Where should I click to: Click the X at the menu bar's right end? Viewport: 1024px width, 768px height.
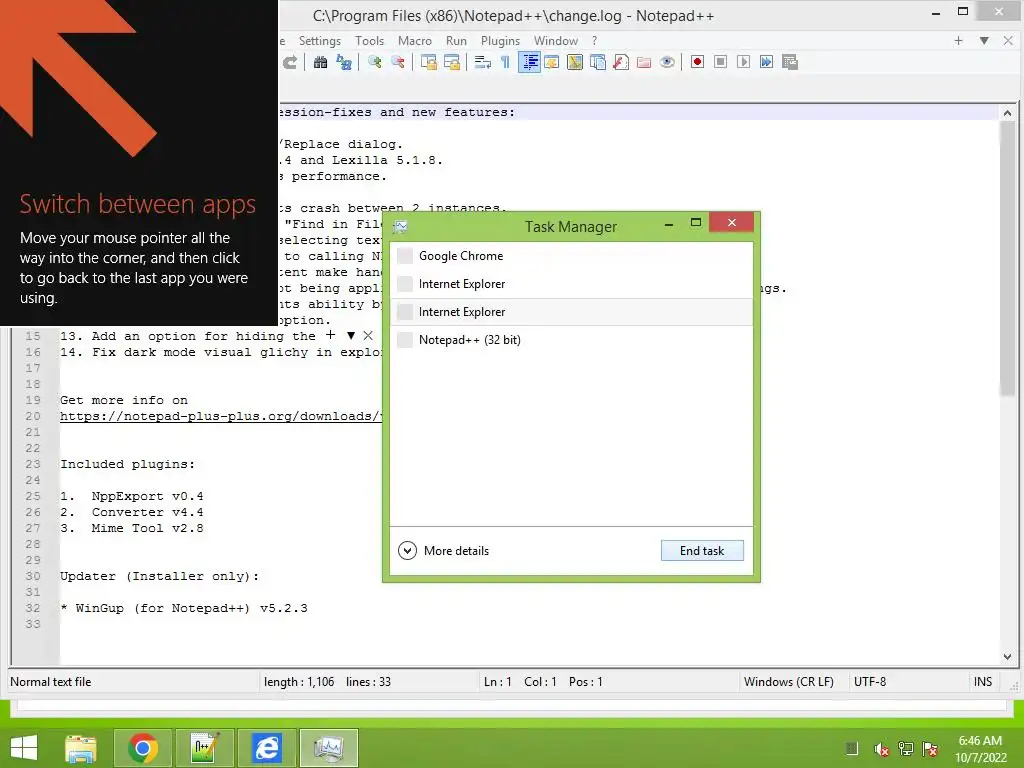[1008, 40]
